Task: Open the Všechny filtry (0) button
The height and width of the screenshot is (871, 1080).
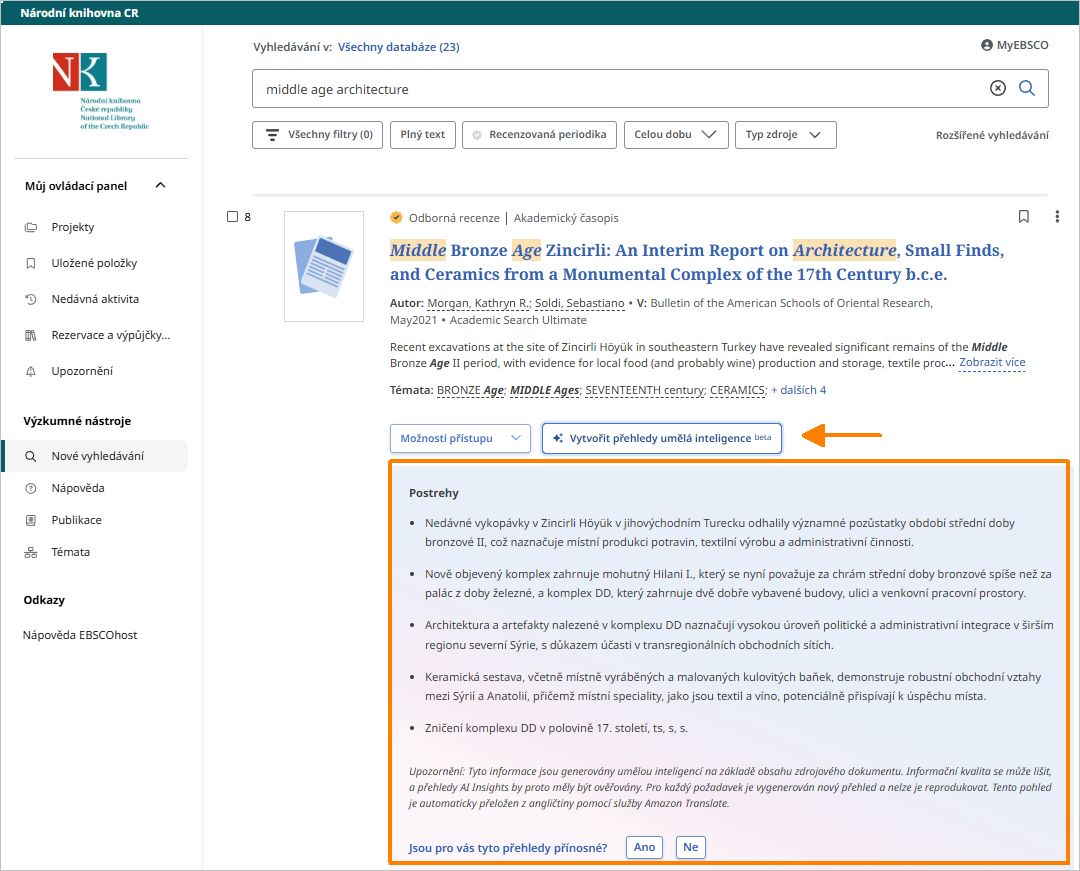Action: click(x=318, y=135)
